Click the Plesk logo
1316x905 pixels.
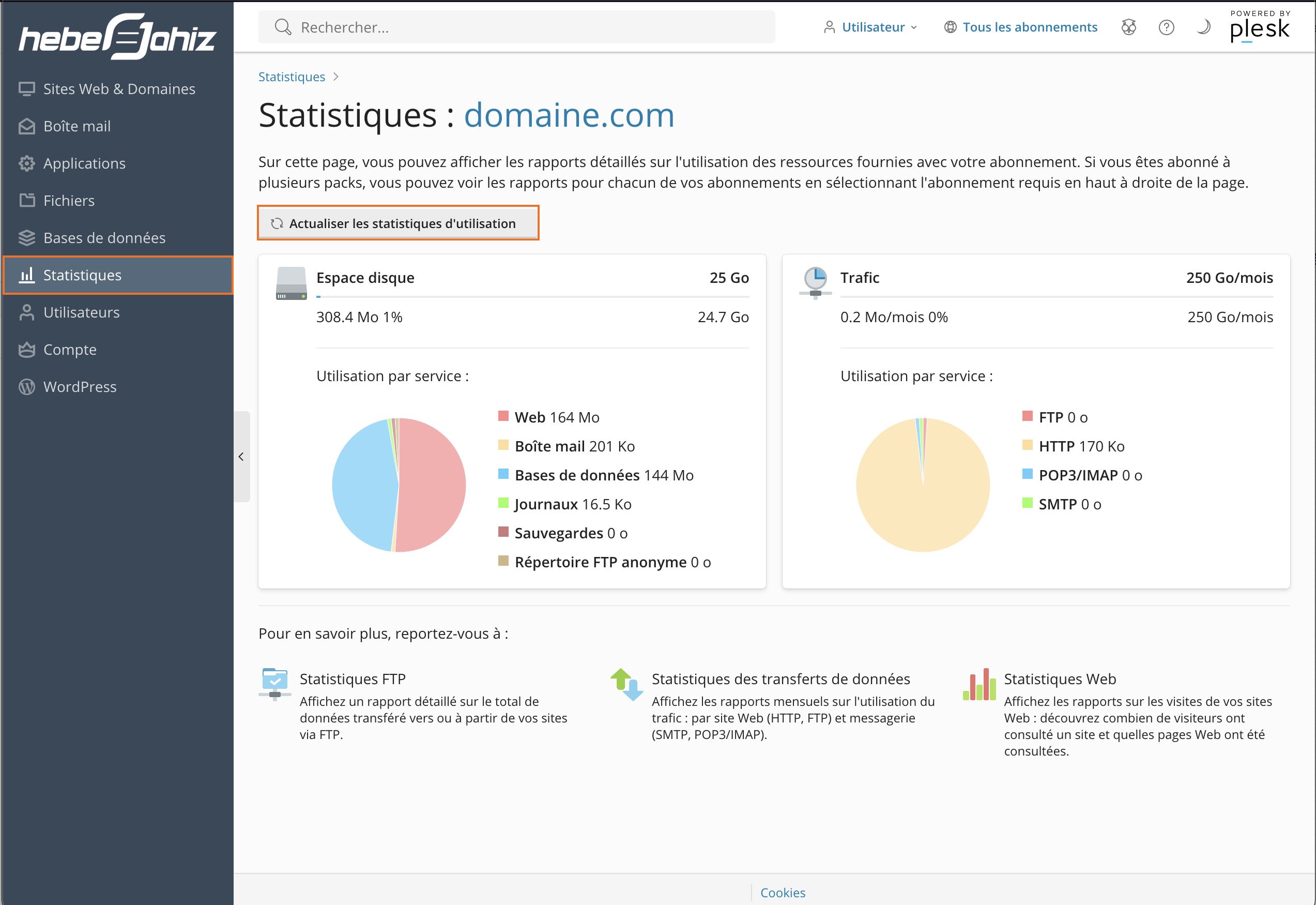coord(1260,27)
